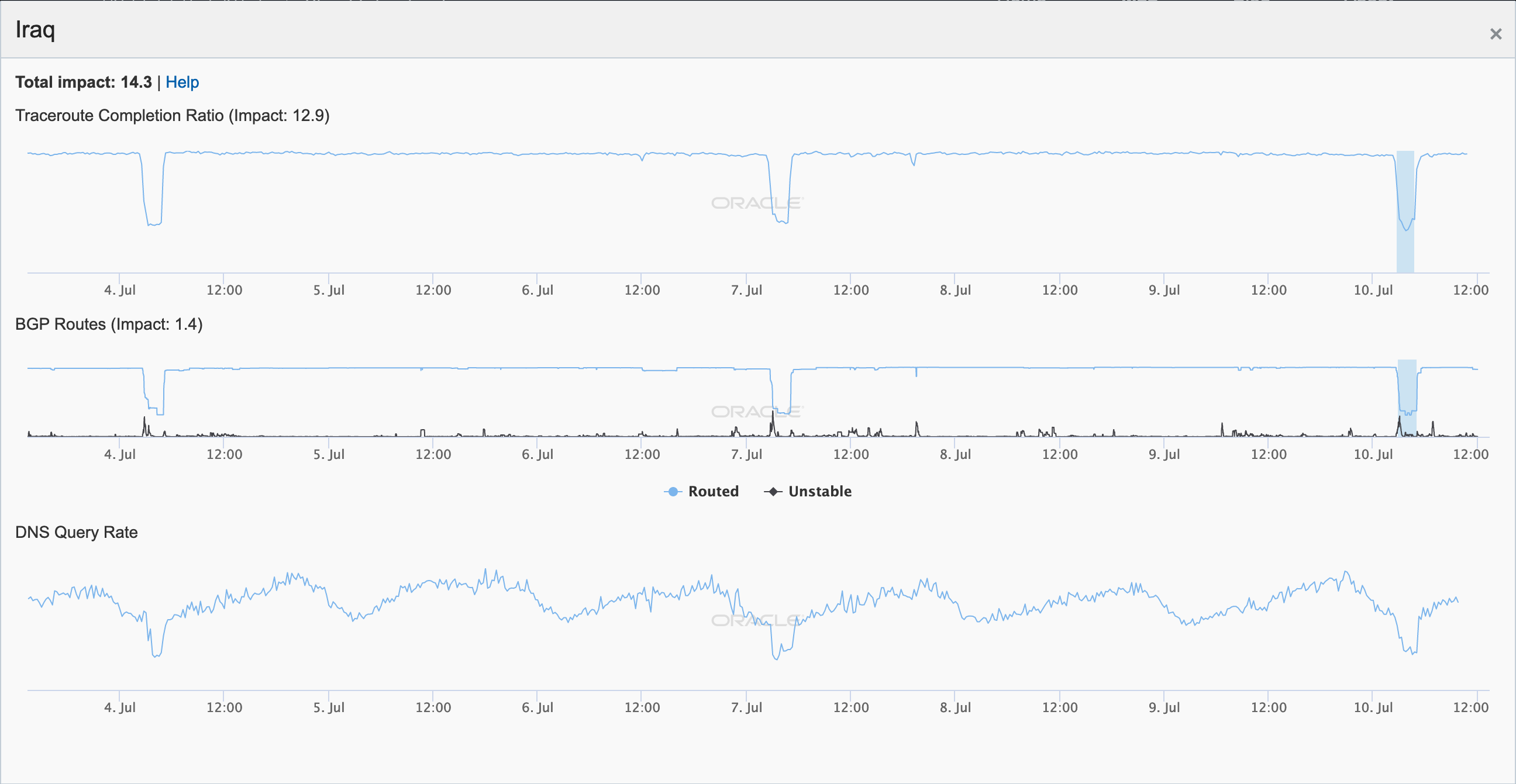
Task: Click the Oracle watermark in Traceroute chart
Action: coord(757,203)
